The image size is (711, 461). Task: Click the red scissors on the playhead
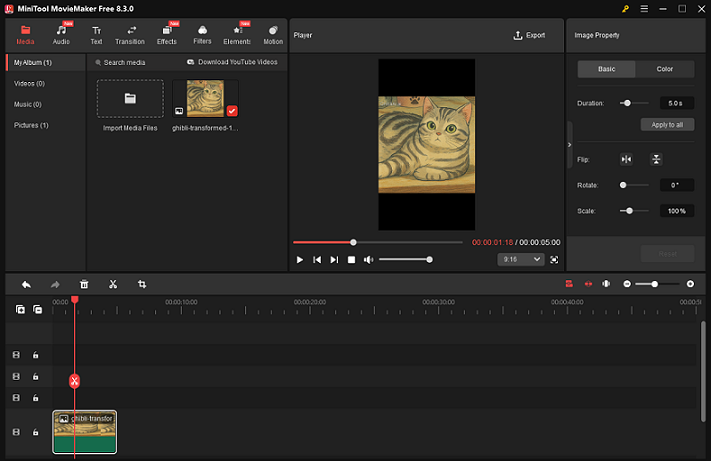[x=74, y=381]
